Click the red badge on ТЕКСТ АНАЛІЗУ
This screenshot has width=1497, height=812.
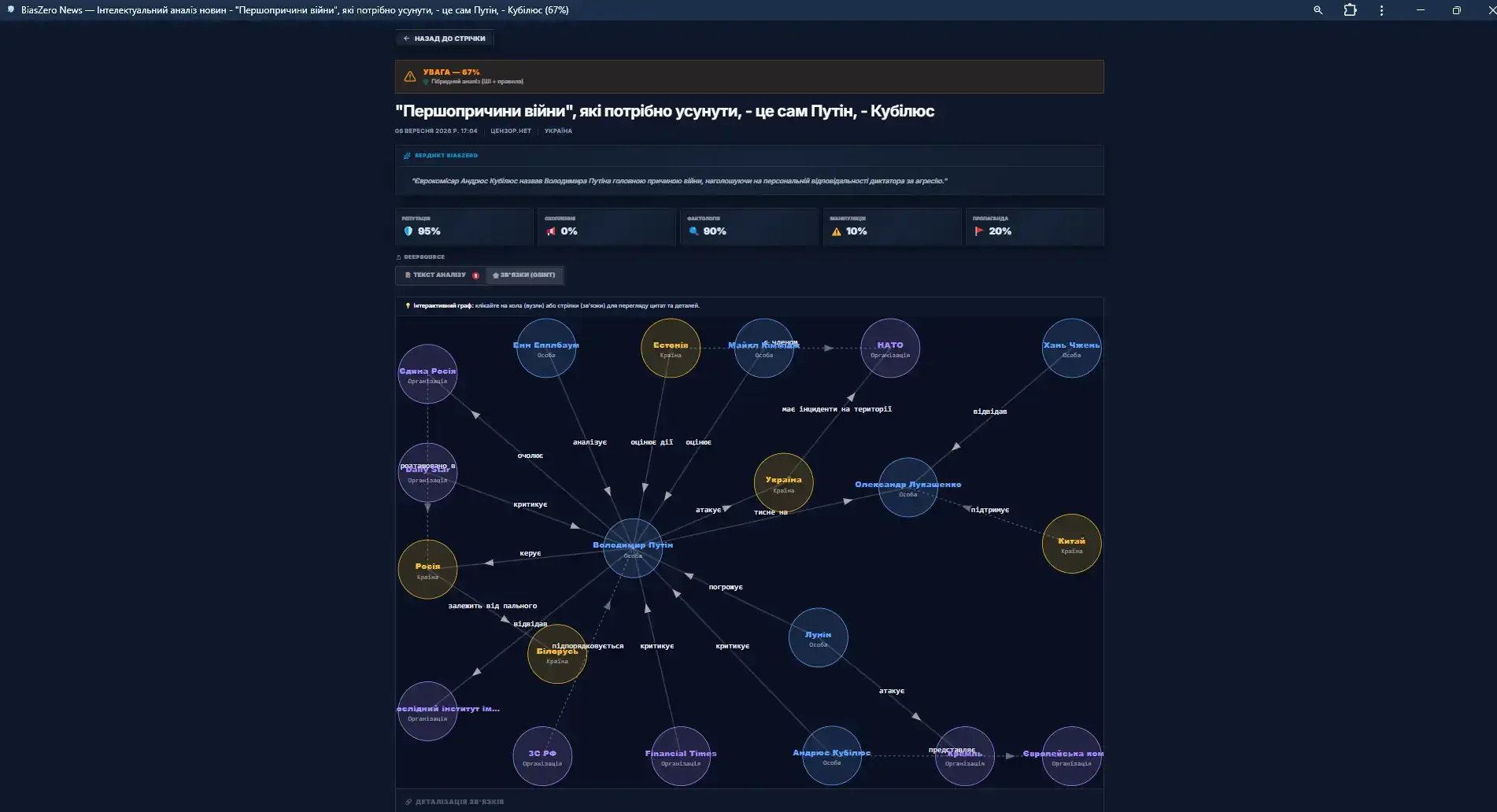click(x=475, y=275)
